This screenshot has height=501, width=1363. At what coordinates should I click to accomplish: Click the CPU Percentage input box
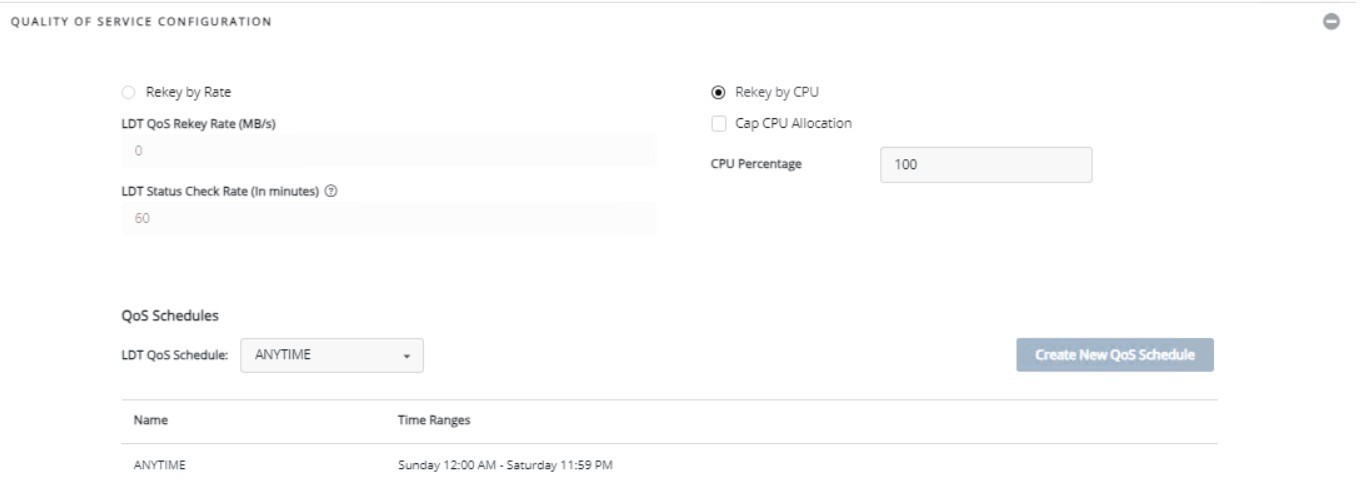coord(985,165)
